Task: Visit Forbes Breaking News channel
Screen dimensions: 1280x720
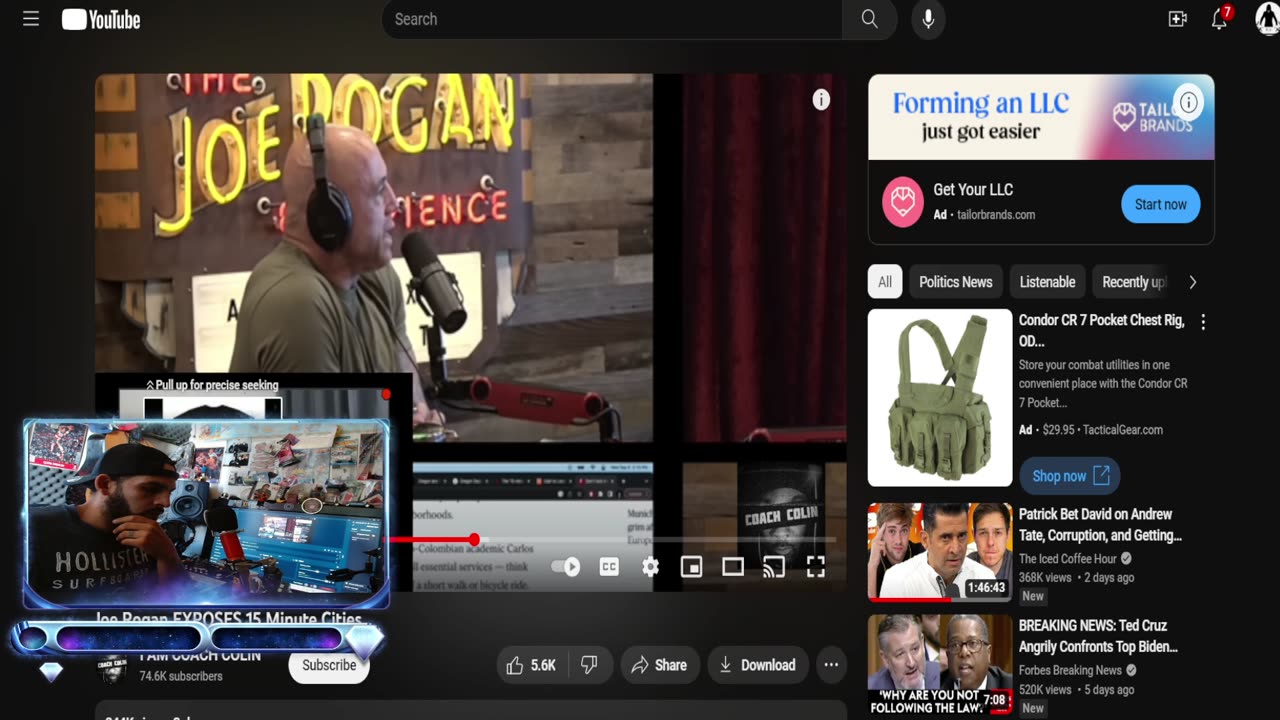Action: (x=1070, y=670)
